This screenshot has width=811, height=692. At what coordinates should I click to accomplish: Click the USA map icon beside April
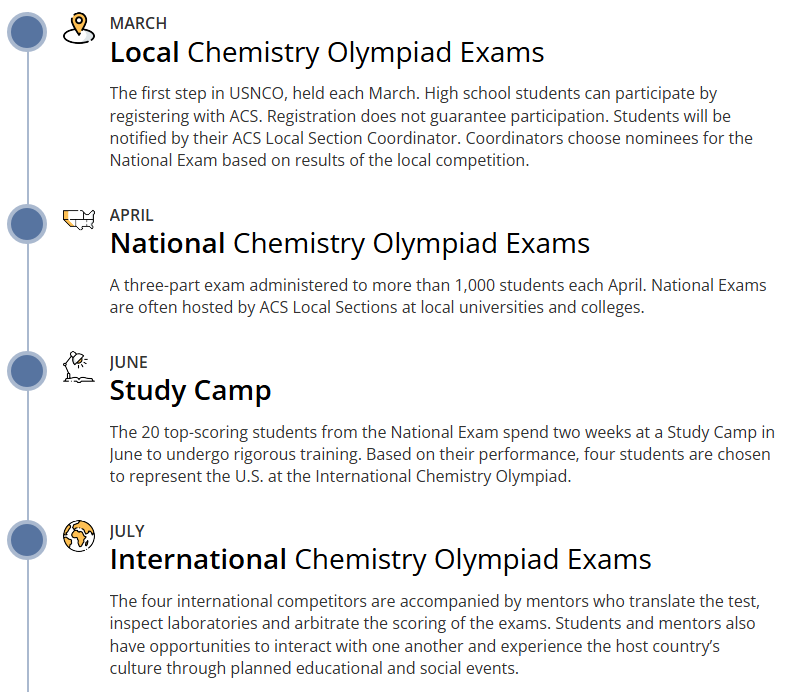click(x=78, y=219)
